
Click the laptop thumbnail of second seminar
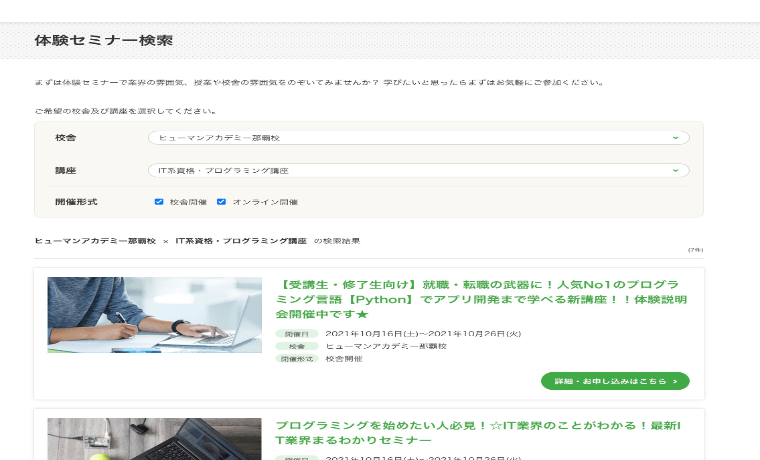pos(155,439)
